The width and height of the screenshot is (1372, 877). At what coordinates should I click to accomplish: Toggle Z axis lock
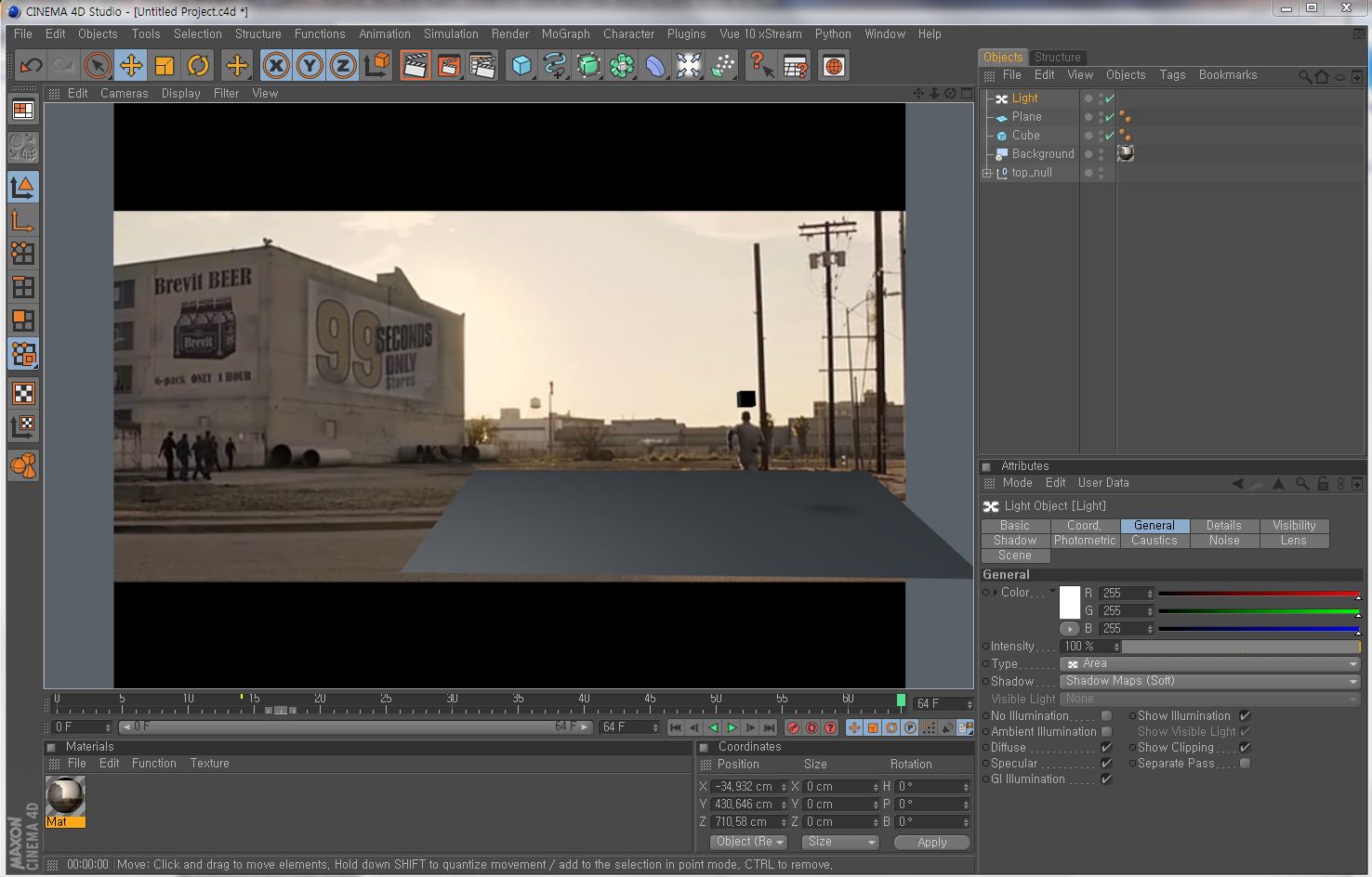point(343,66)
